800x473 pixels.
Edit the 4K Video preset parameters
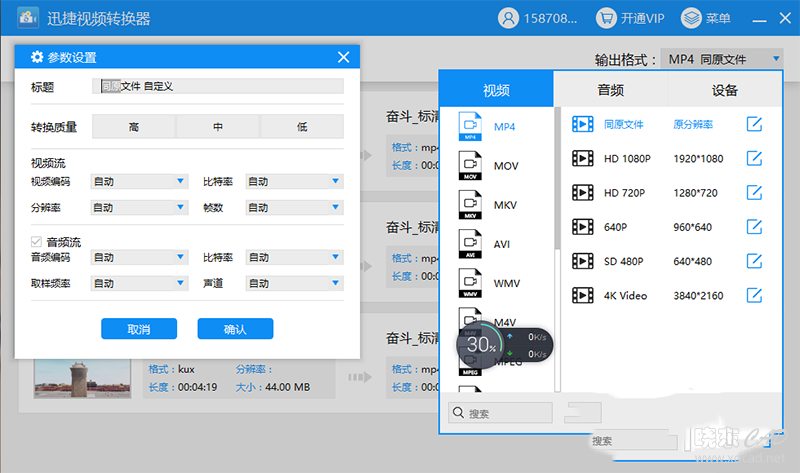point(754,295)
